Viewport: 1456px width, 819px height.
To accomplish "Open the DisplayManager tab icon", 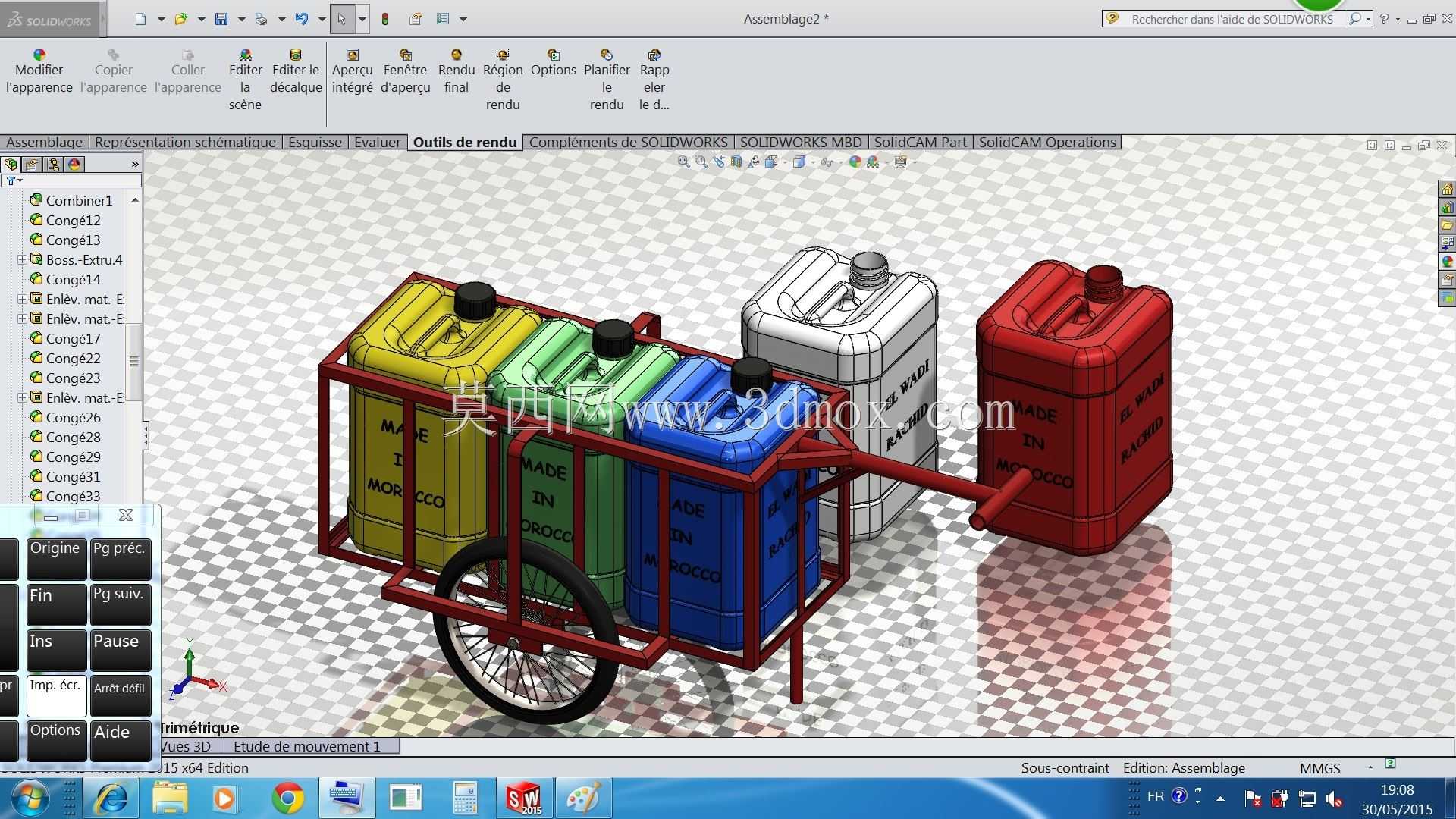I will tap(74, 165).
